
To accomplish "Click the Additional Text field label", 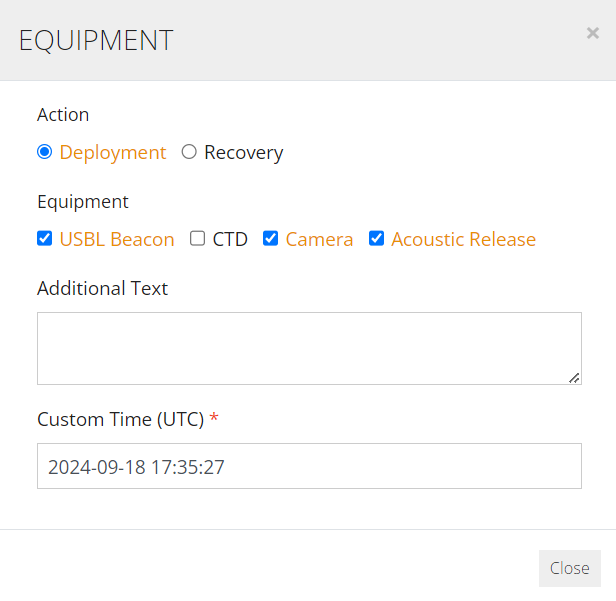I will click(103, 288).
